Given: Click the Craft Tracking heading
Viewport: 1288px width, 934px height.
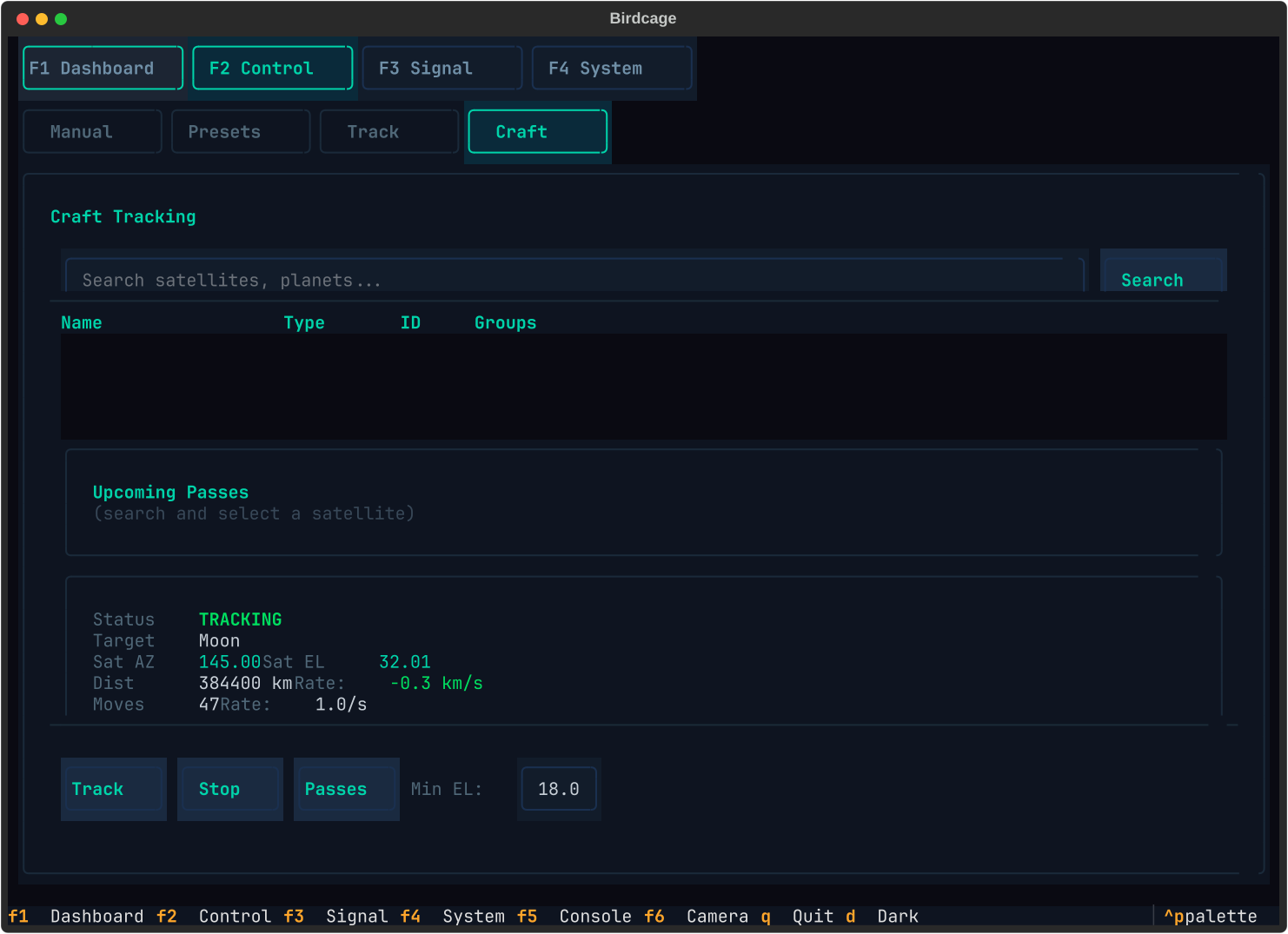Looking at the screenshot, I should [x=123, y=216].
